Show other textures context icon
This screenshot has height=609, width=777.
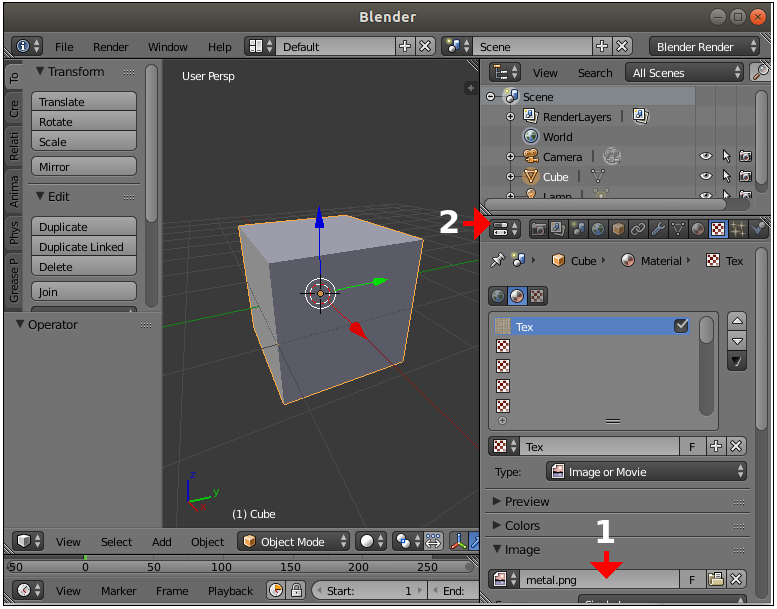click(x=537, y=296)
